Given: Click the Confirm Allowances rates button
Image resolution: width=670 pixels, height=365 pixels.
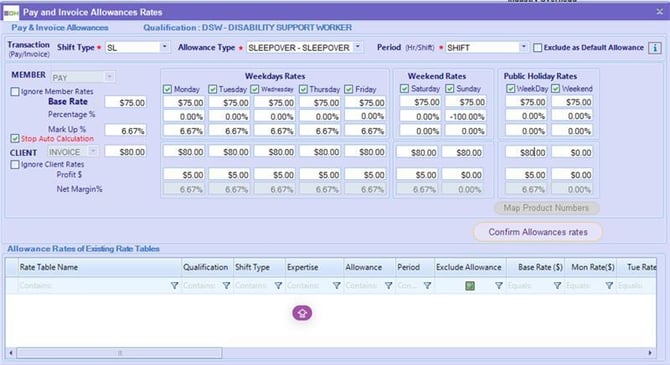Looking at the screenshot, I should (x=538, y=232).
